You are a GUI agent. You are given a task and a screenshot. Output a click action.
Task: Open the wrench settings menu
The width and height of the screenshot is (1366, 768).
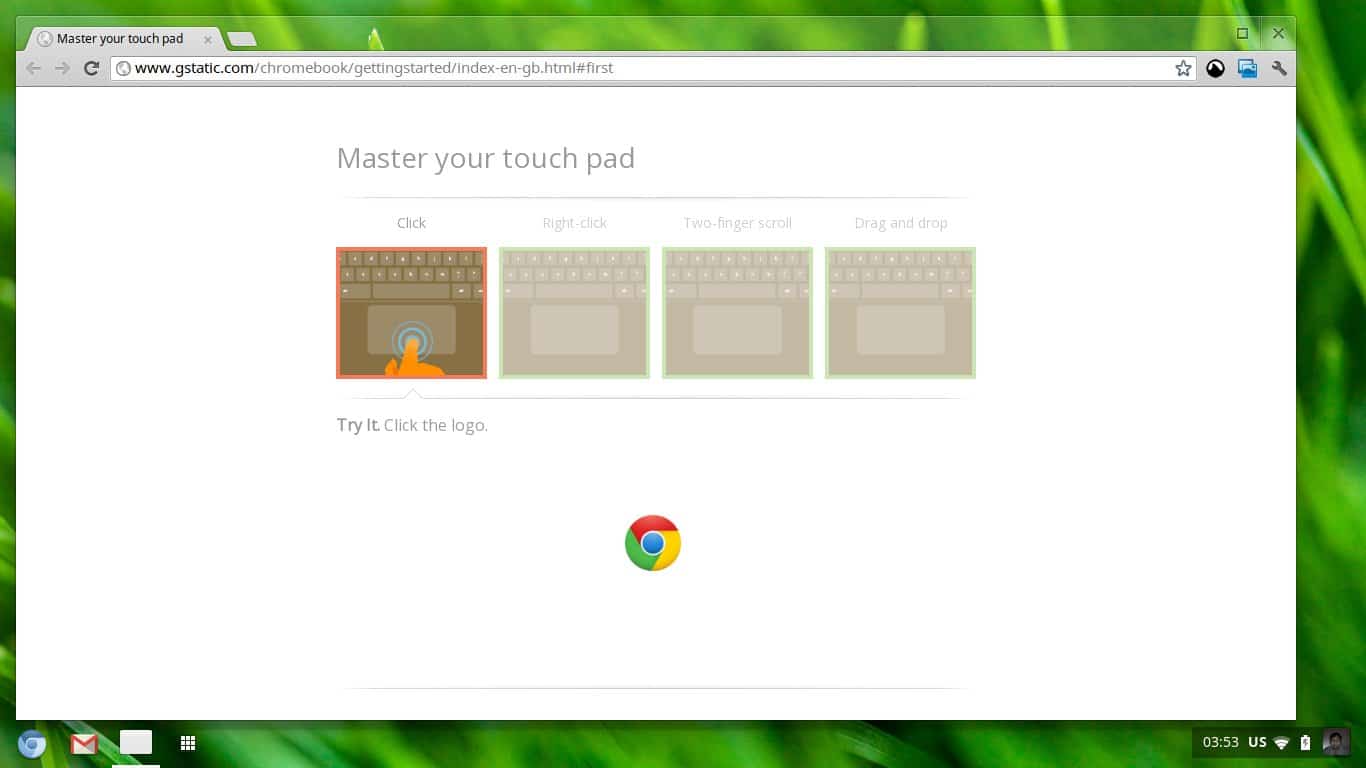1279,68
